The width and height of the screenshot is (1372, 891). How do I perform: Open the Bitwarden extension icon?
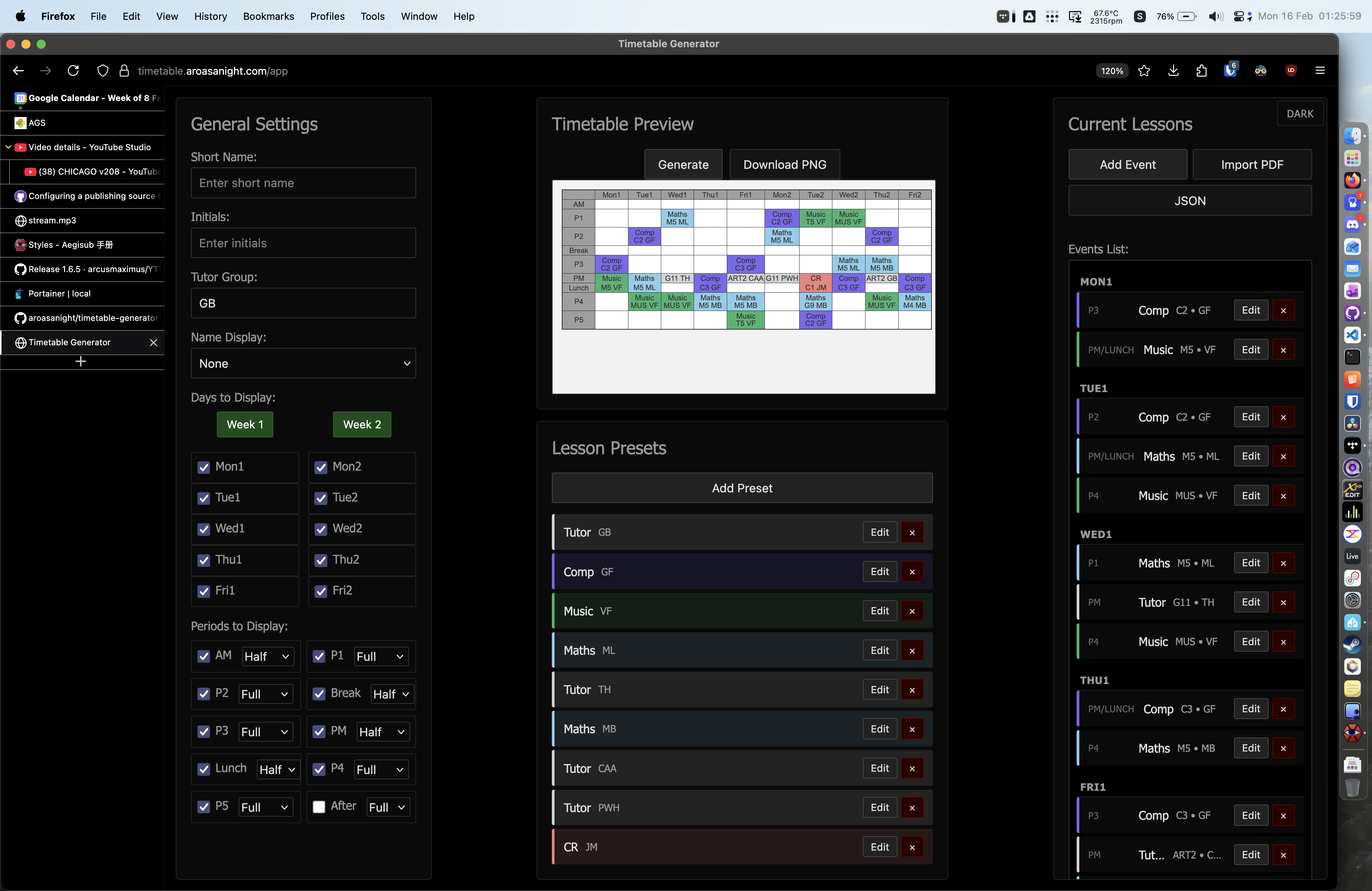click(x=1230, y=70)
